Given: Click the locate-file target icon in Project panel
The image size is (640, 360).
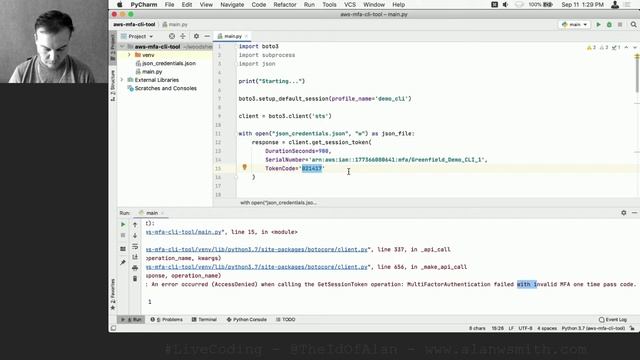Looking at the screenshot, I should (172, 36).
